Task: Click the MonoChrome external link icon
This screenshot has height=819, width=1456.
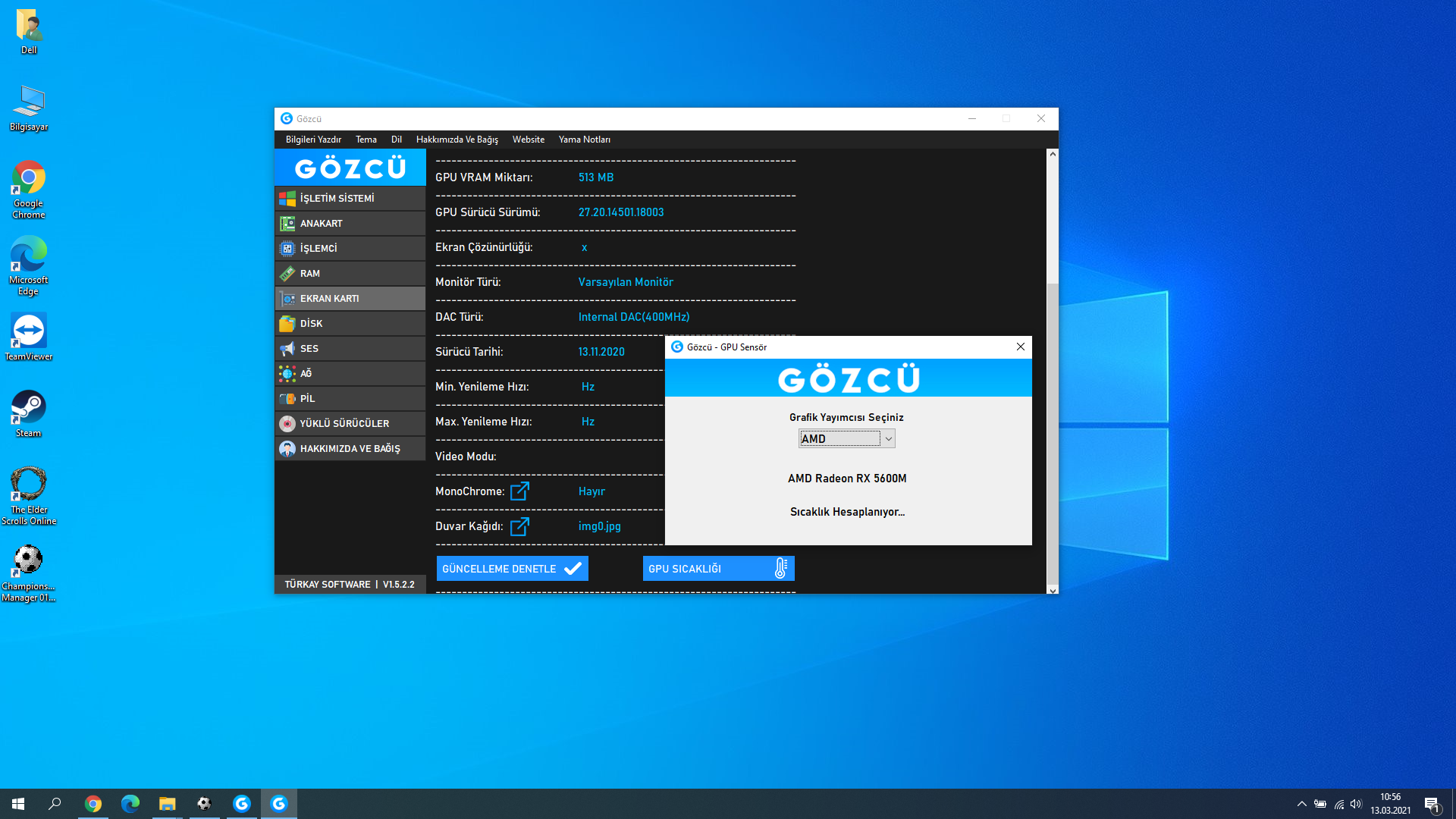Action: click(519, 491)
